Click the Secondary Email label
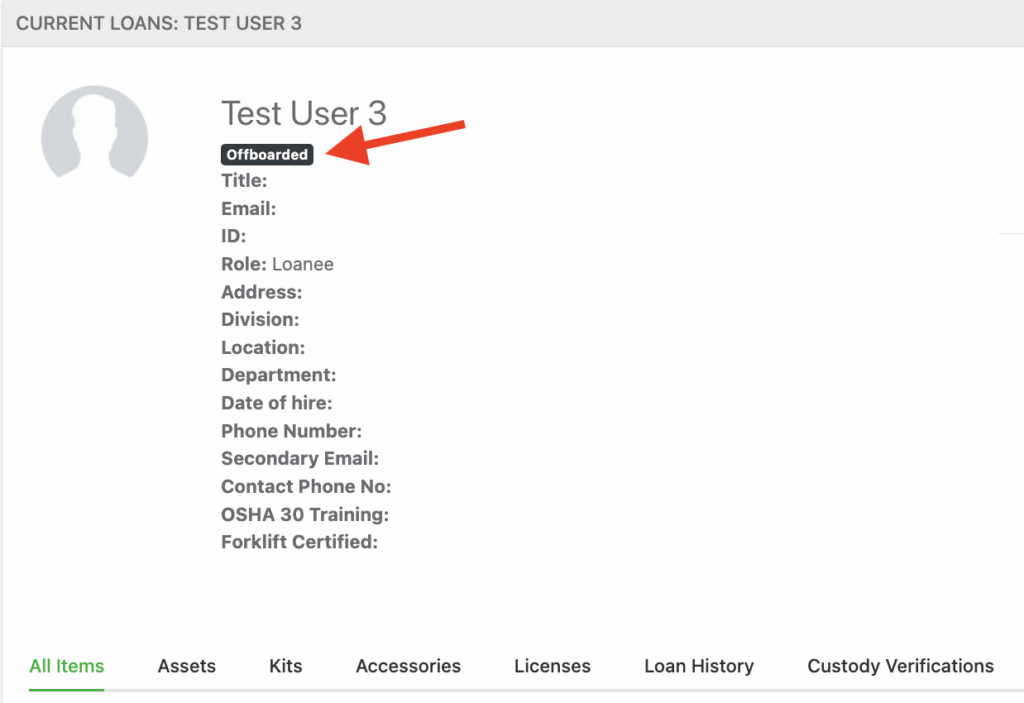The image size is (1024, 703). [x=299, y=459]
